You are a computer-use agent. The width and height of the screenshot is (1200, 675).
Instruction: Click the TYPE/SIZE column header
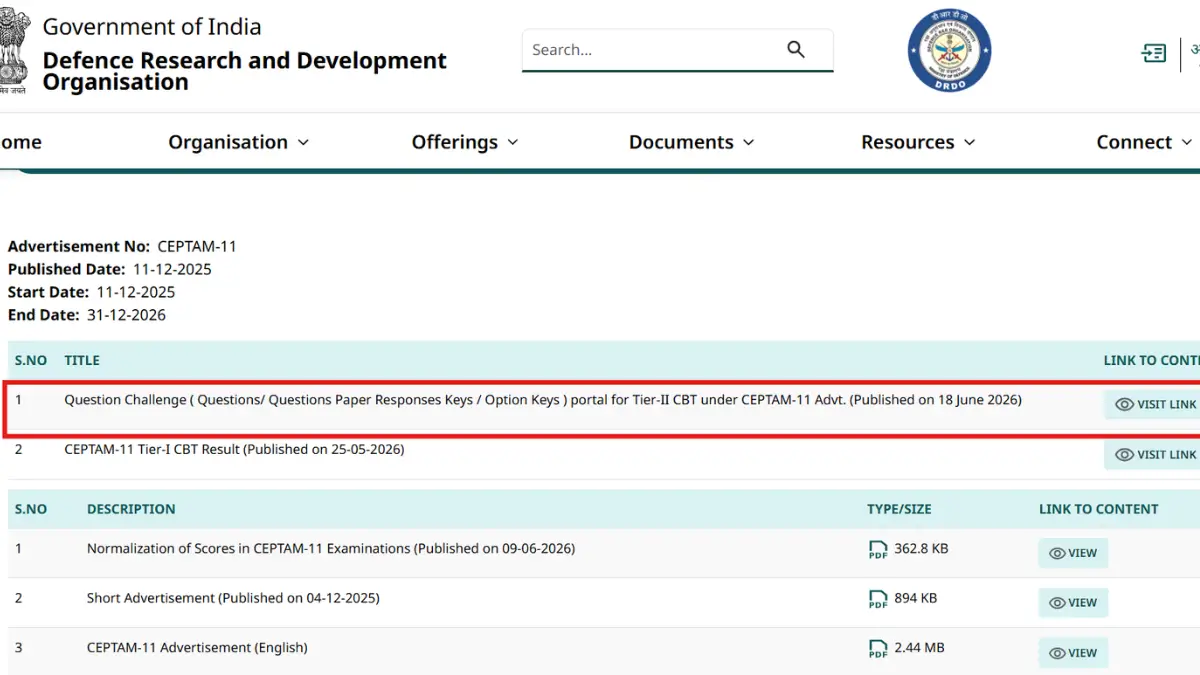[899, 509]
